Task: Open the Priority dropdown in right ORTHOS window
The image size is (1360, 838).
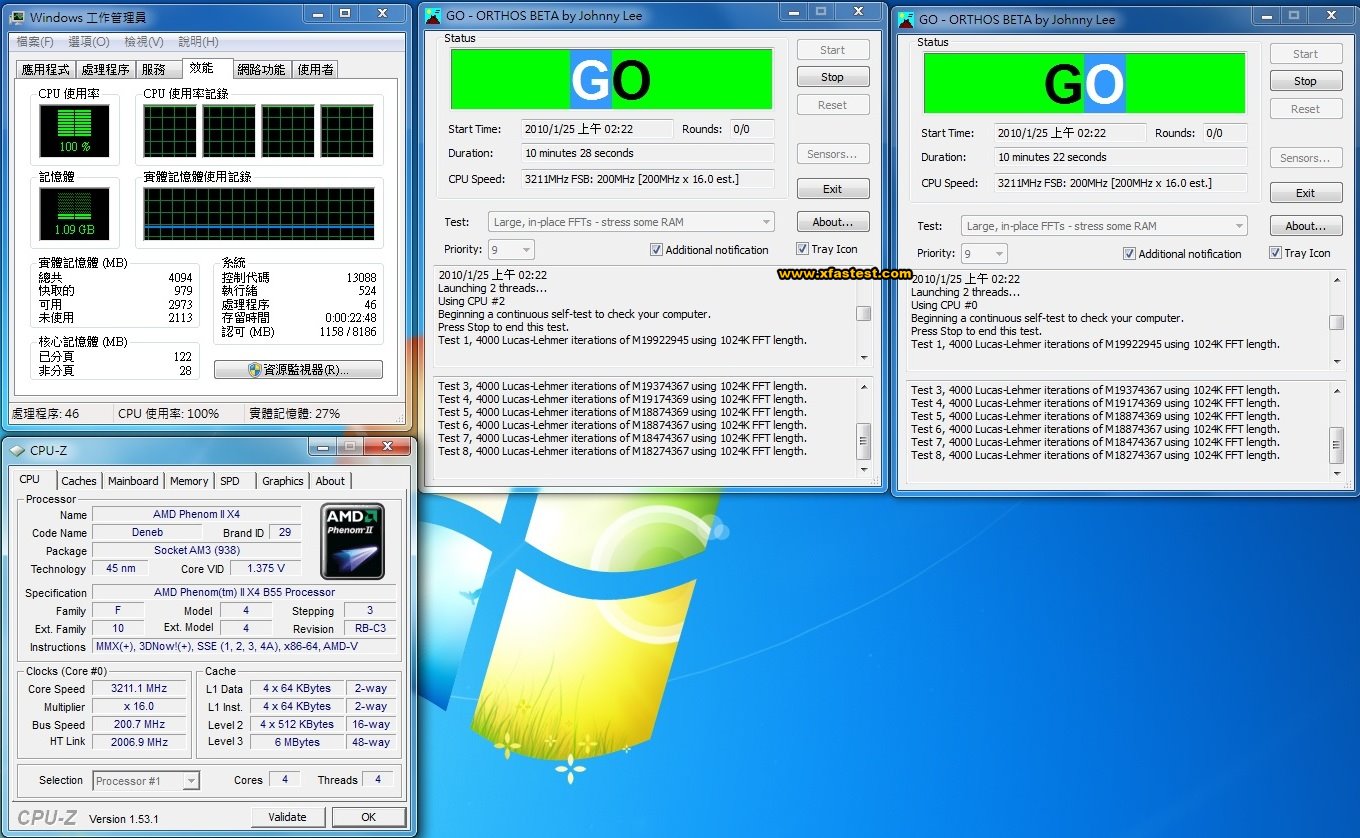Action: pyautogui.click(x=984, y=253)
